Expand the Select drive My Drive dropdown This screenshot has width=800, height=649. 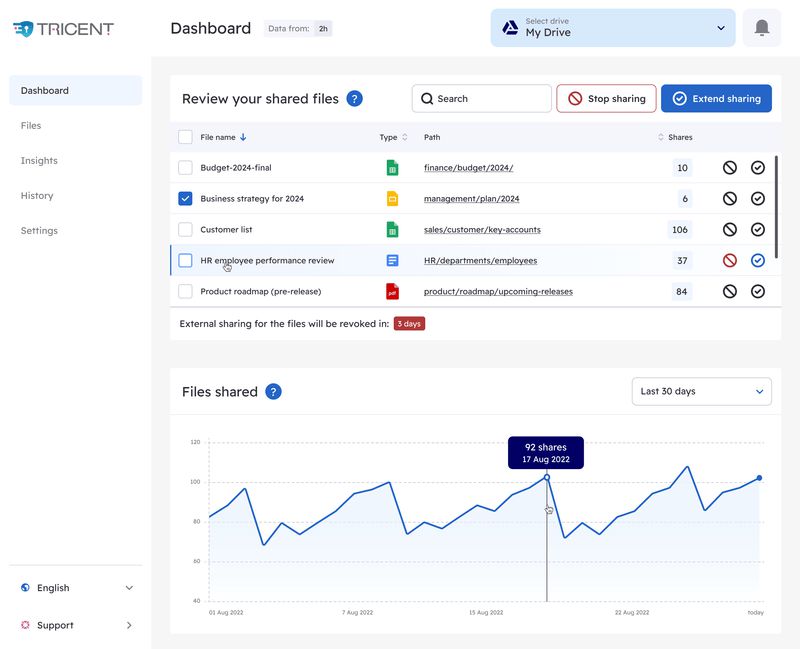[613, 28]
